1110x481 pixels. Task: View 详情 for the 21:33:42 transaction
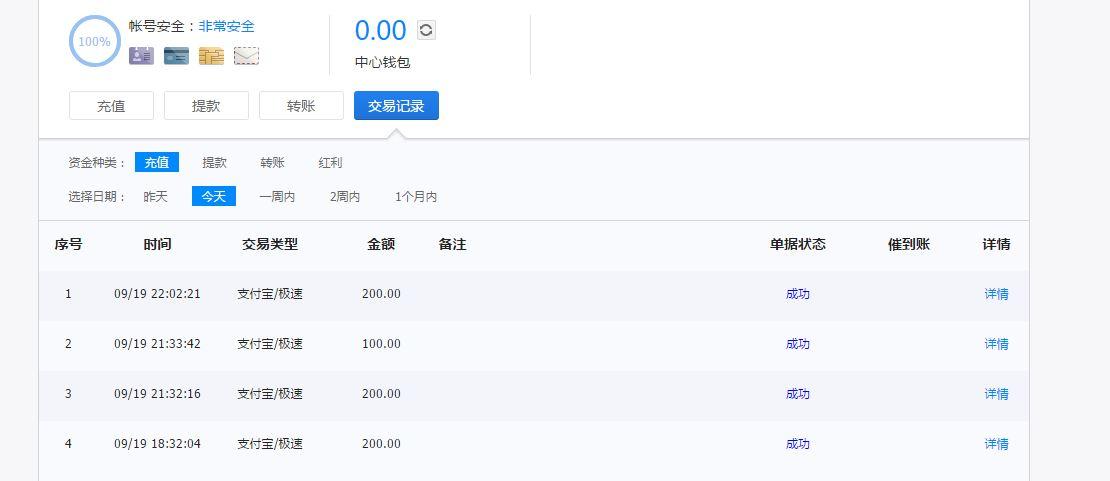996,344
